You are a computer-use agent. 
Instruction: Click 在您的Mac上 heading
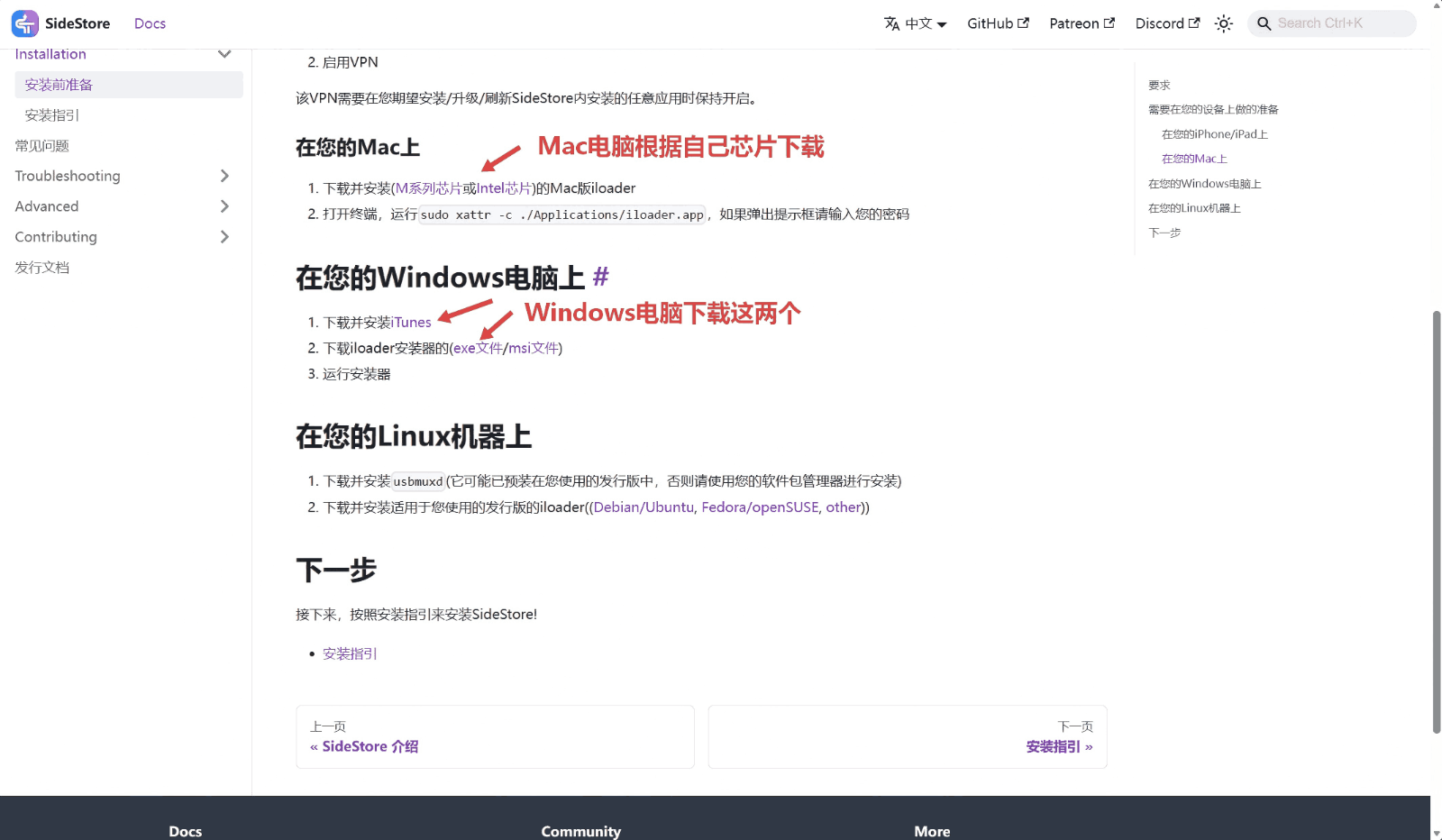[358, 148]
